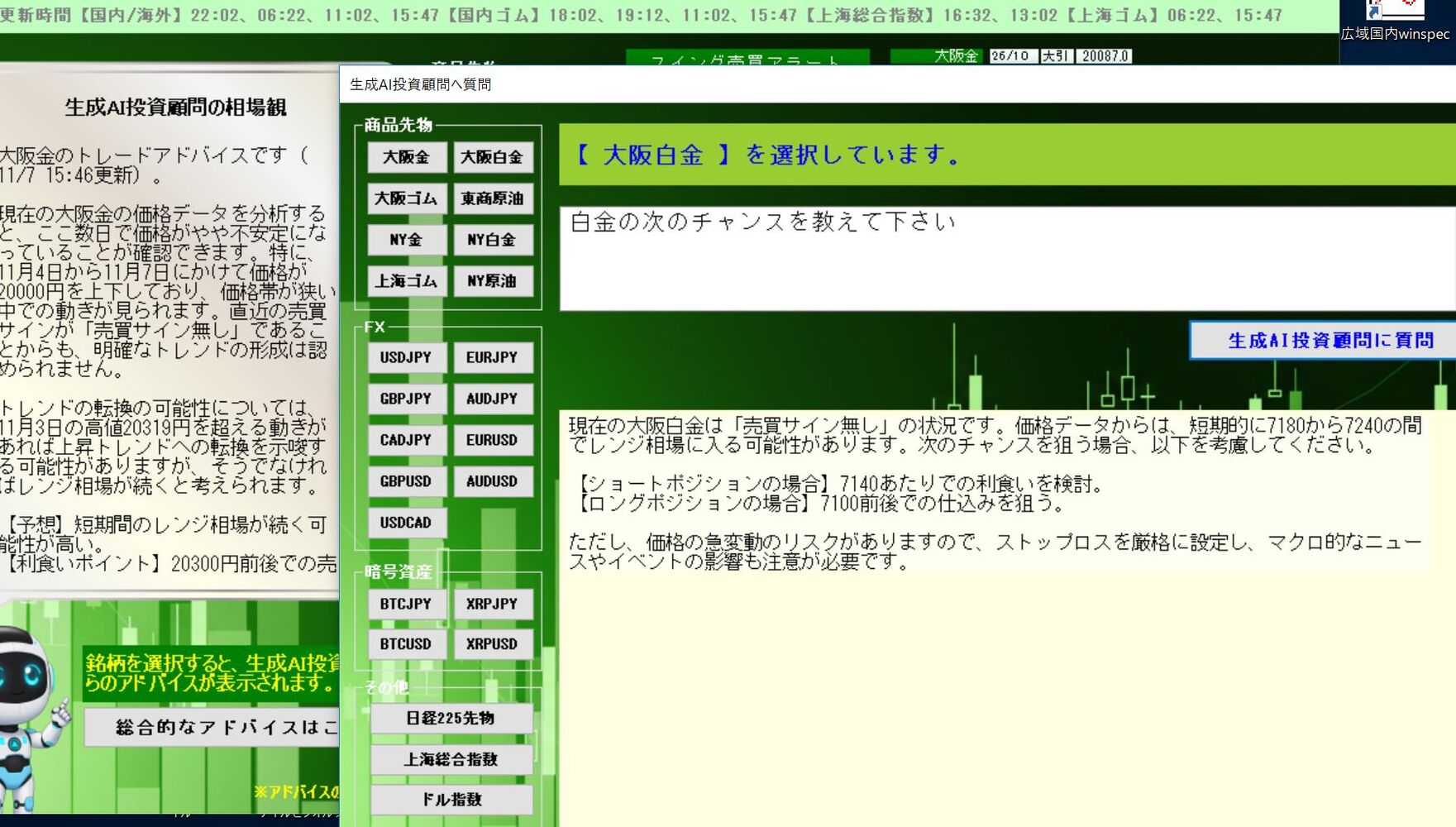Click the 総合的なアドバイス button in left panel
The width and height of the screenshot is (1456, 827).
pyautogui.click(x=212, y=727)
